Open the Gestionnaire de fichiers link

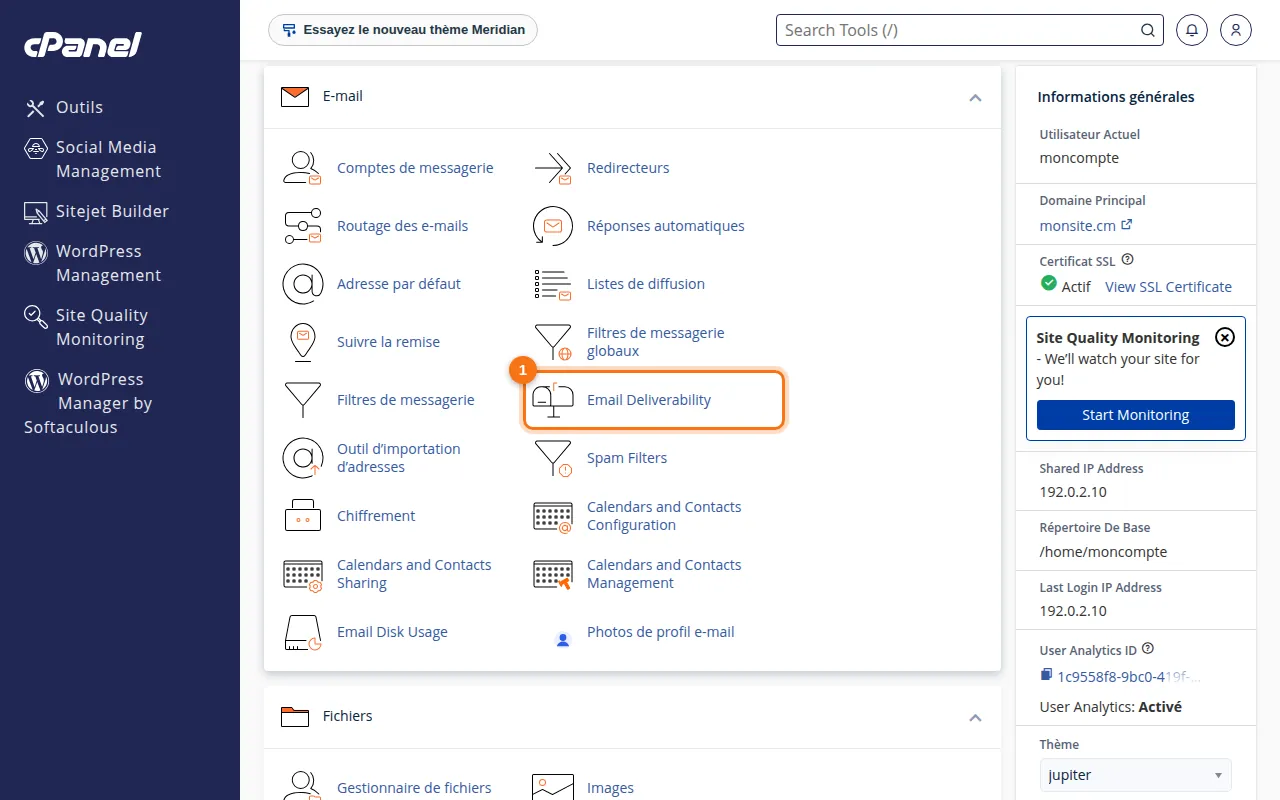(414, 788)
